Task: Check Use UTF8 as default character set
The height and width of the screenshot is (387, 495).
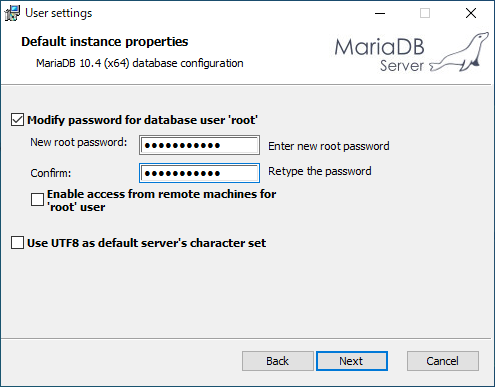Action: pyautogui.click(x=17, y=243)
